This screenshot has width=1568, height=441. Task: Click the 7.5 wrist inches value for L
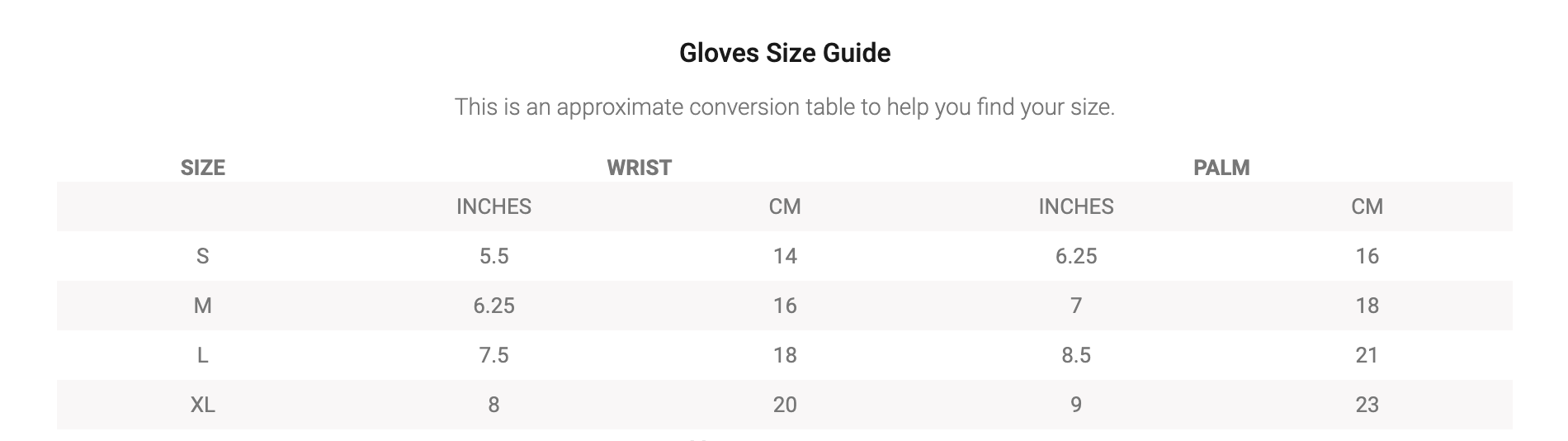[494, 355]
